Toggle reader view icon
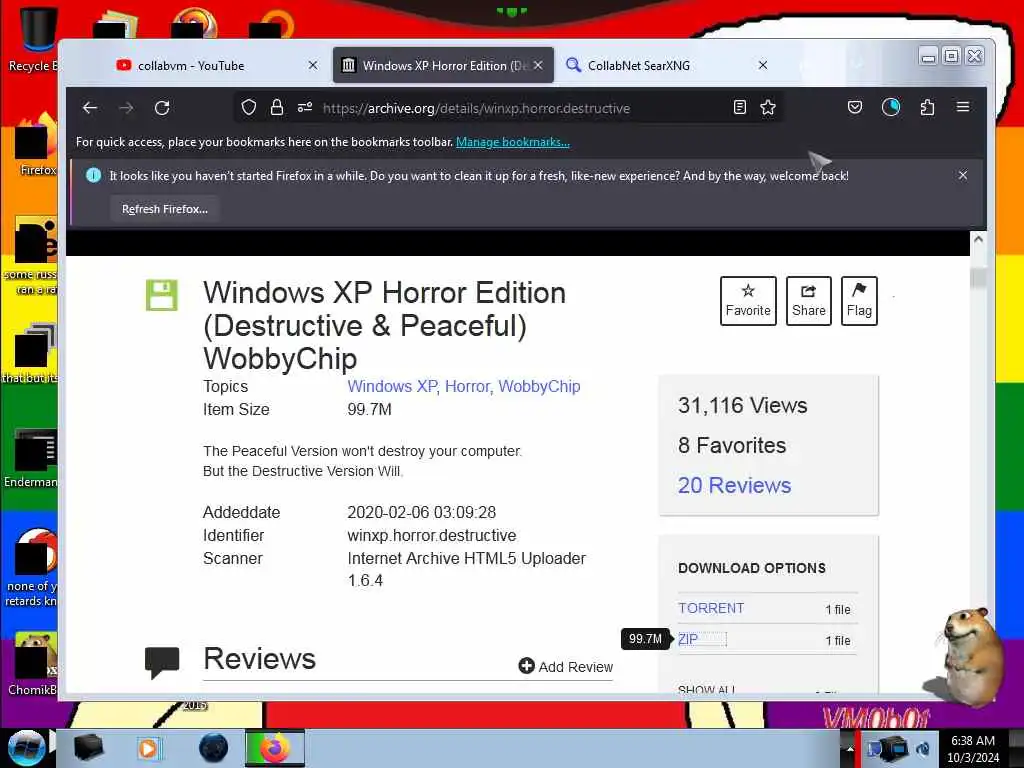The width and height of the screenshot is (1024, 768). tap(739, 108)
